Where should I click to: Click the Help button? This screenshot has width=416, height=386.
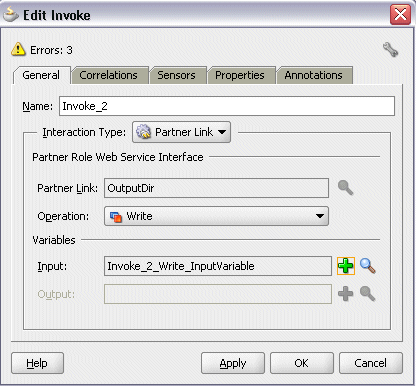click(37, 363)
